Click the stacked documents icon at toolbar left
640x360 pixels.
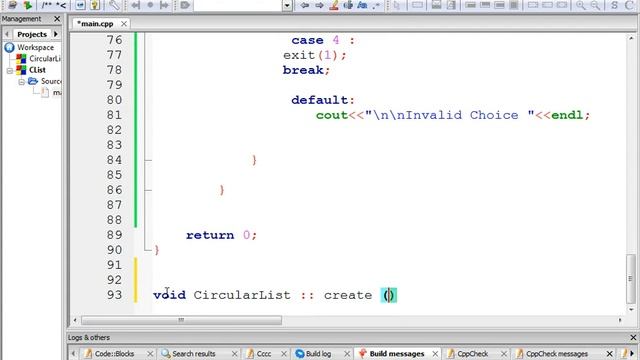[12, 5]
